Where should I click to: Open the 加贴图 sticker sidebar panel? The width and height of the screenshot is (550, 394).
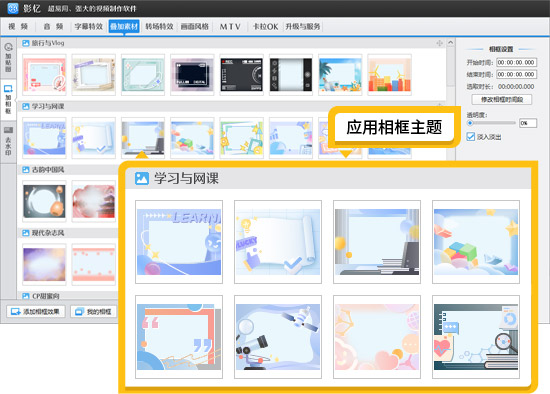(x=8, y=57)
